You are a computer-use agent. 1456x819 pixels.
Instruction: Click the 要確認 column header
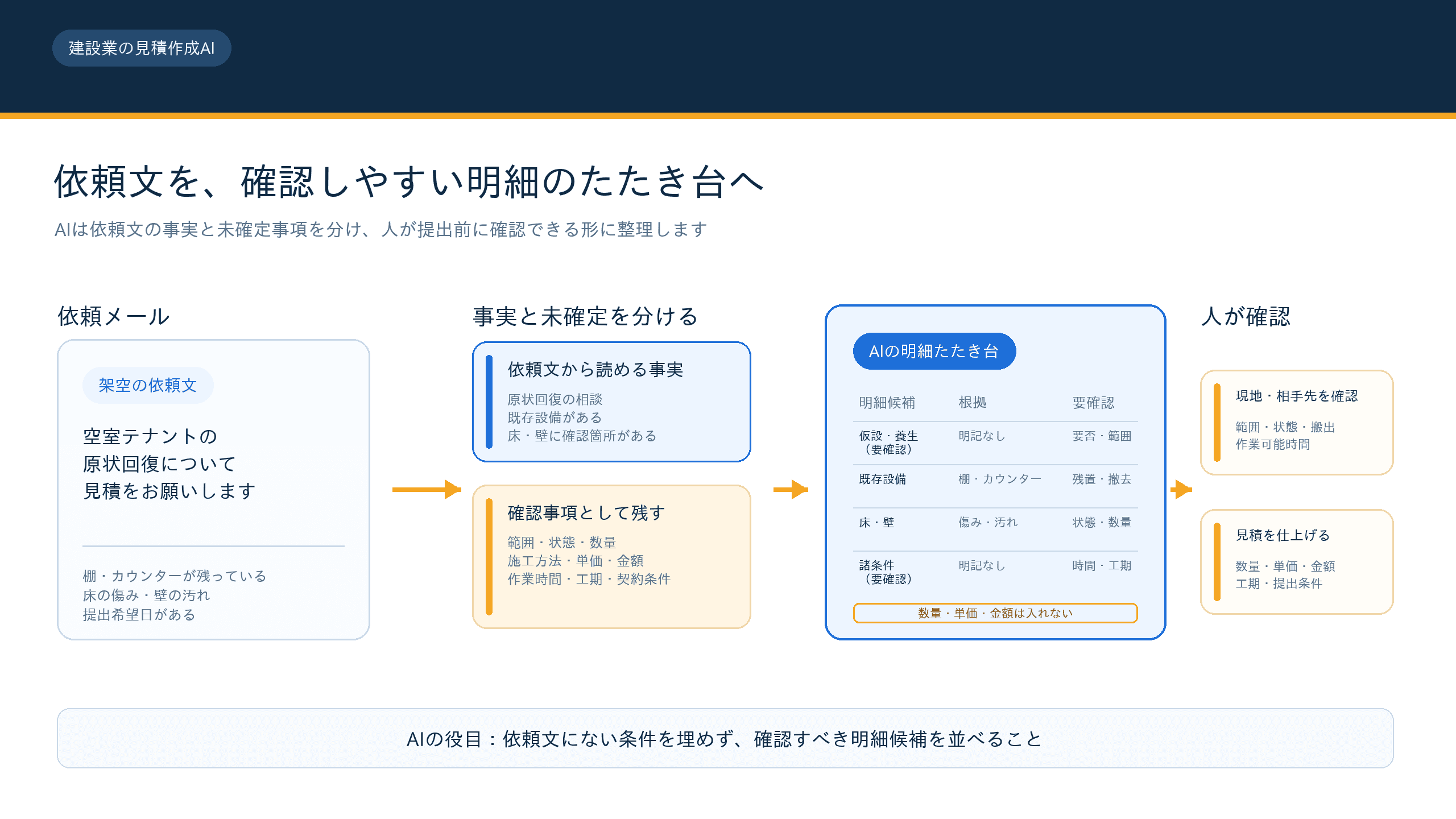(1093, 403)
